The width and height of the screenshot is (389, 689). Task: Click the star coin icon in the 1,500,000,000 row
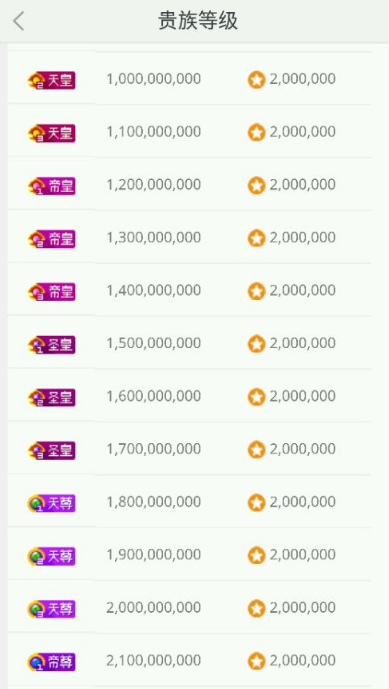256,344
